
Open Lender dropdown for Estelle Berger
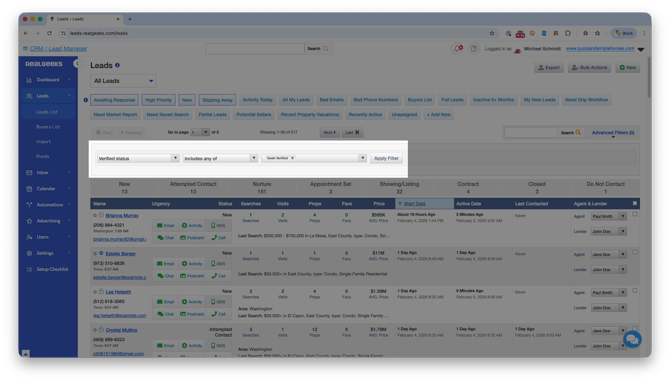609,270
